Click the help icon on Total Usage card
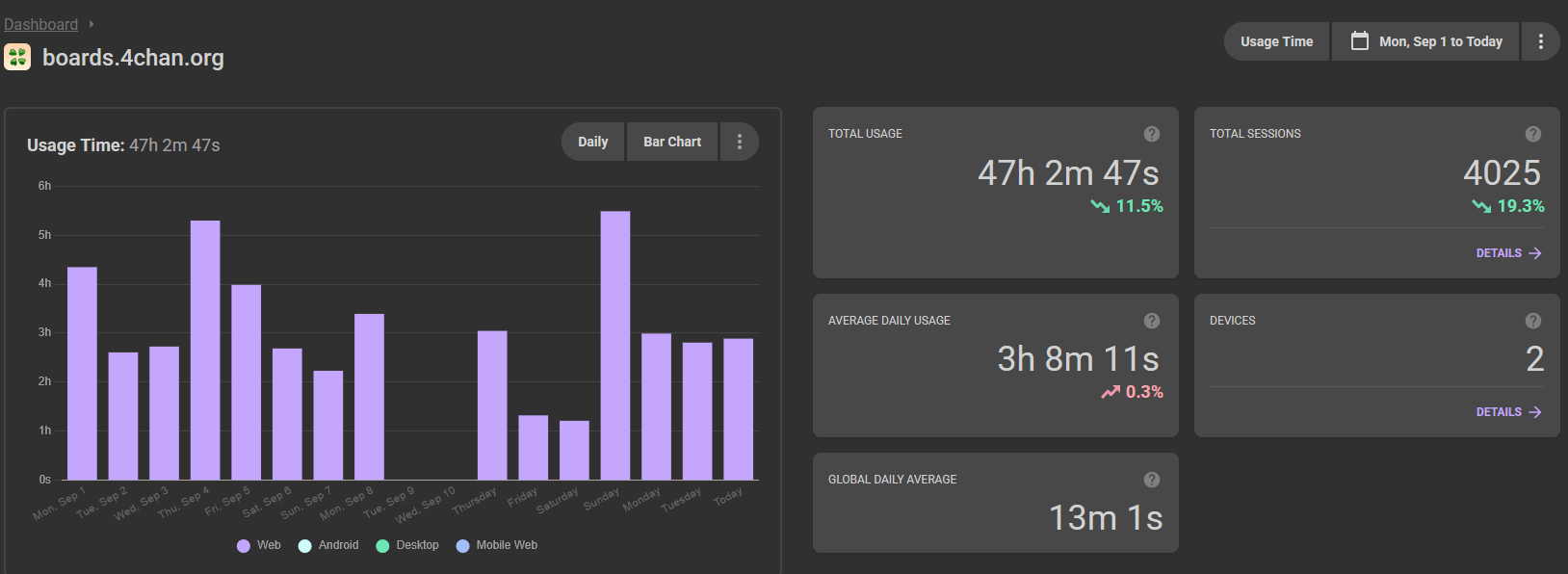1568x574 pixels. click(x=1151, y=134)
